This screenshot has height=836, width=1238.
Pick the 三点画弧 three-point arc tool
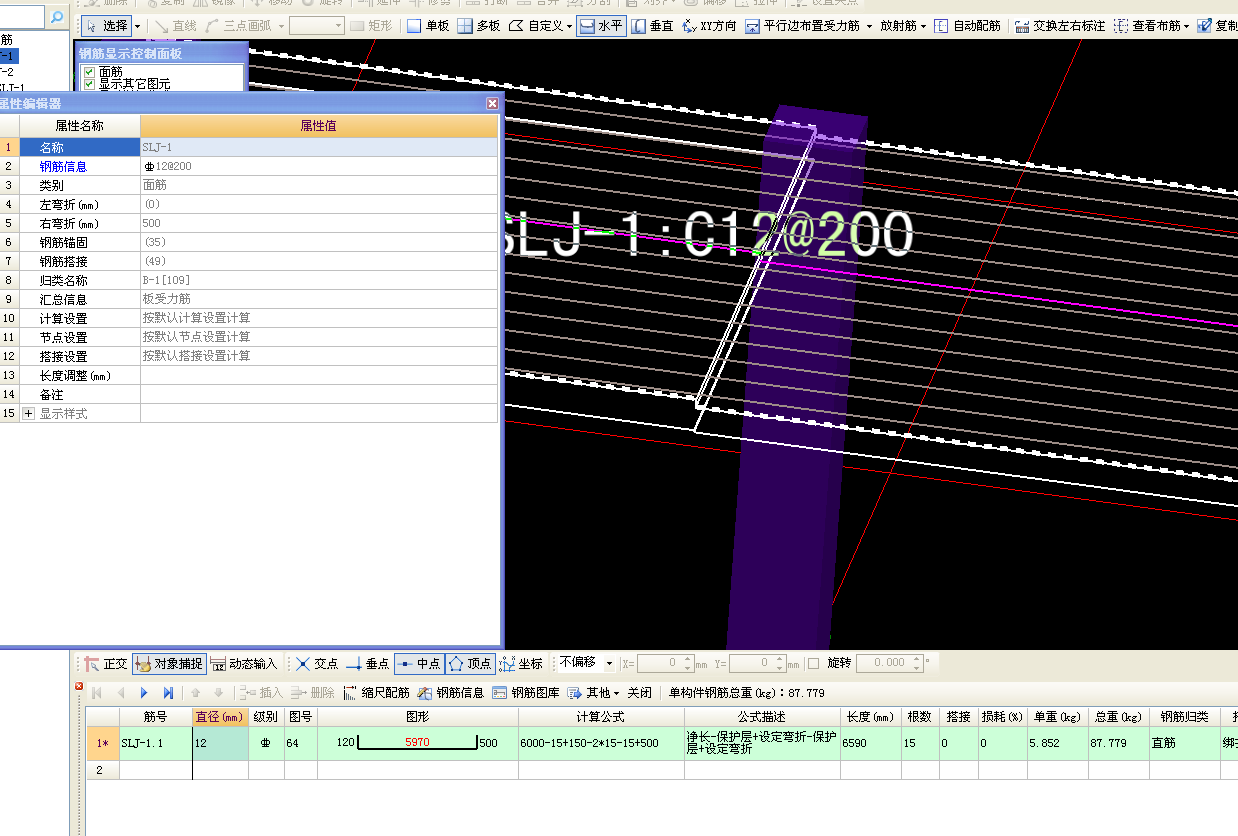tap(237, 26)
